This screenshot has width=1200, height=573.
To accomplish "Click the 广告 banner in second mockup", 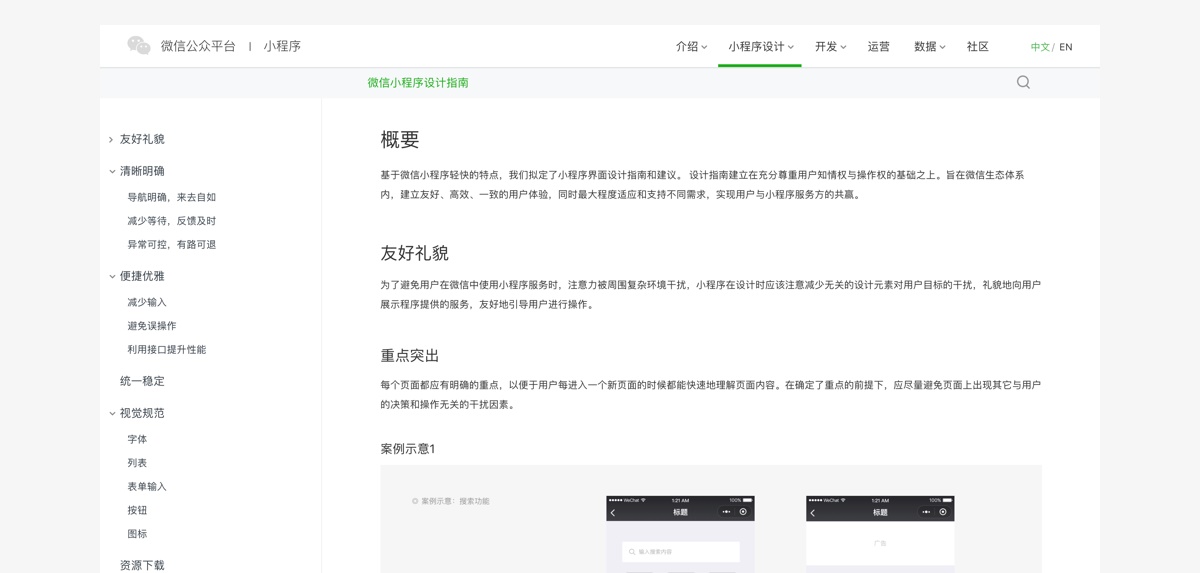I will click(x=880, y=543).
